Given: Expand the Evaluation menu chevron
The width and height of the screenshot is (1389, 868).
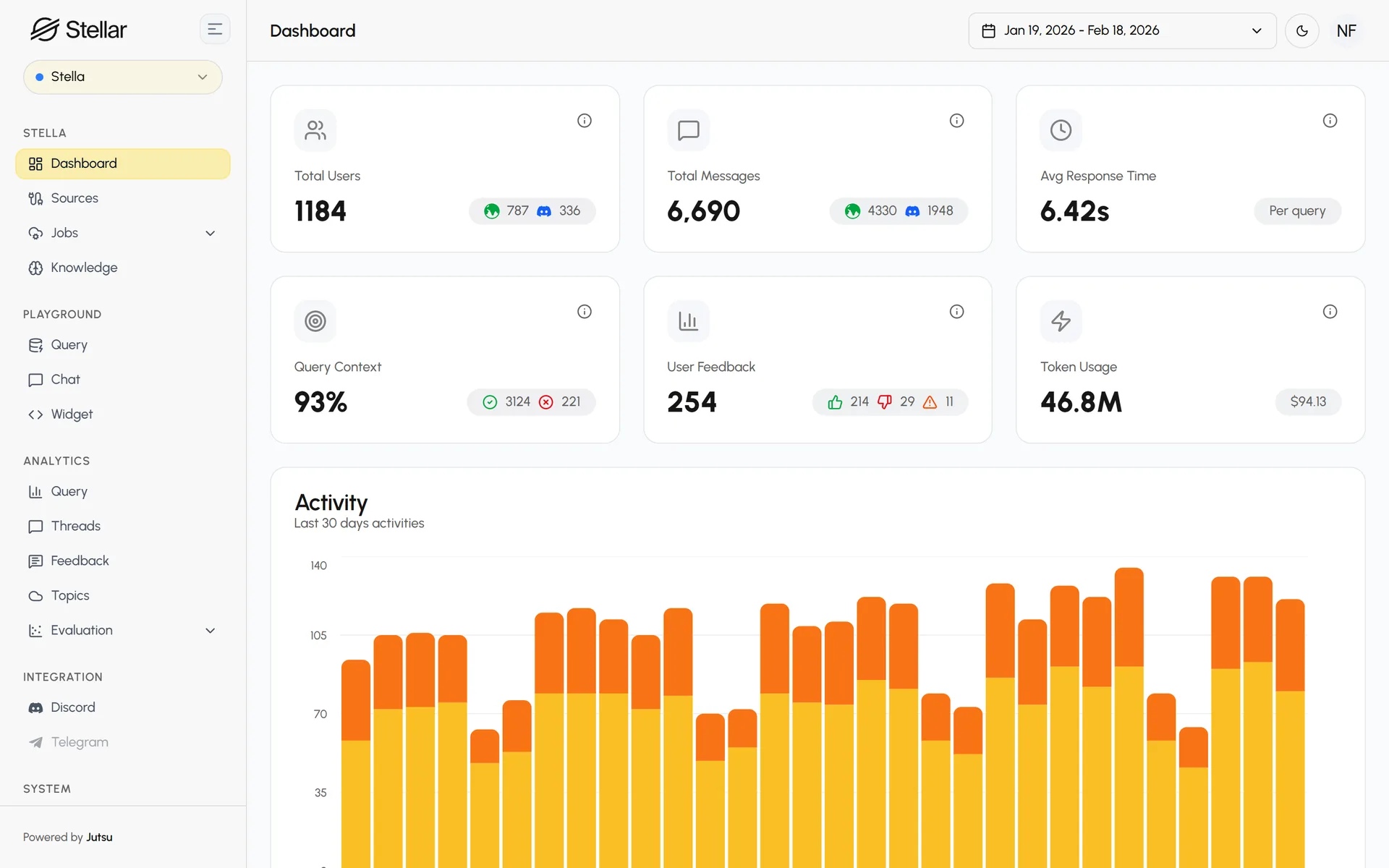Looking at the screenshot, I should [211, 631].
